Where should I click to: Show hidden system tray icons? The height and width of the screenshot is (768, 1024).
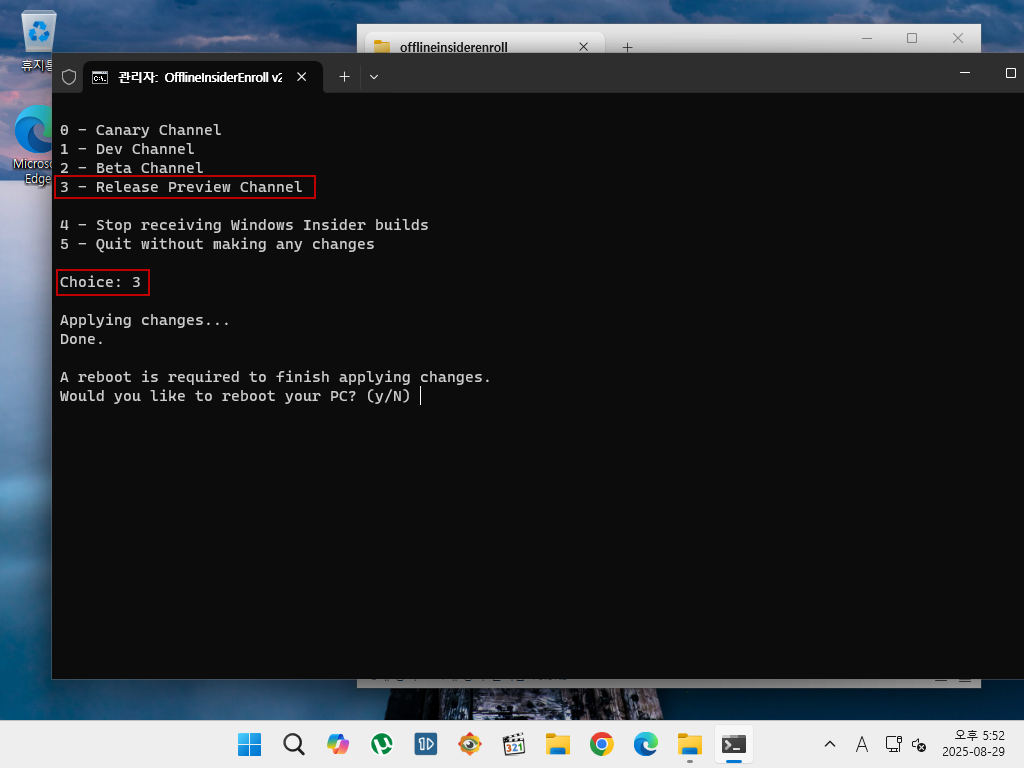[830, 744]
